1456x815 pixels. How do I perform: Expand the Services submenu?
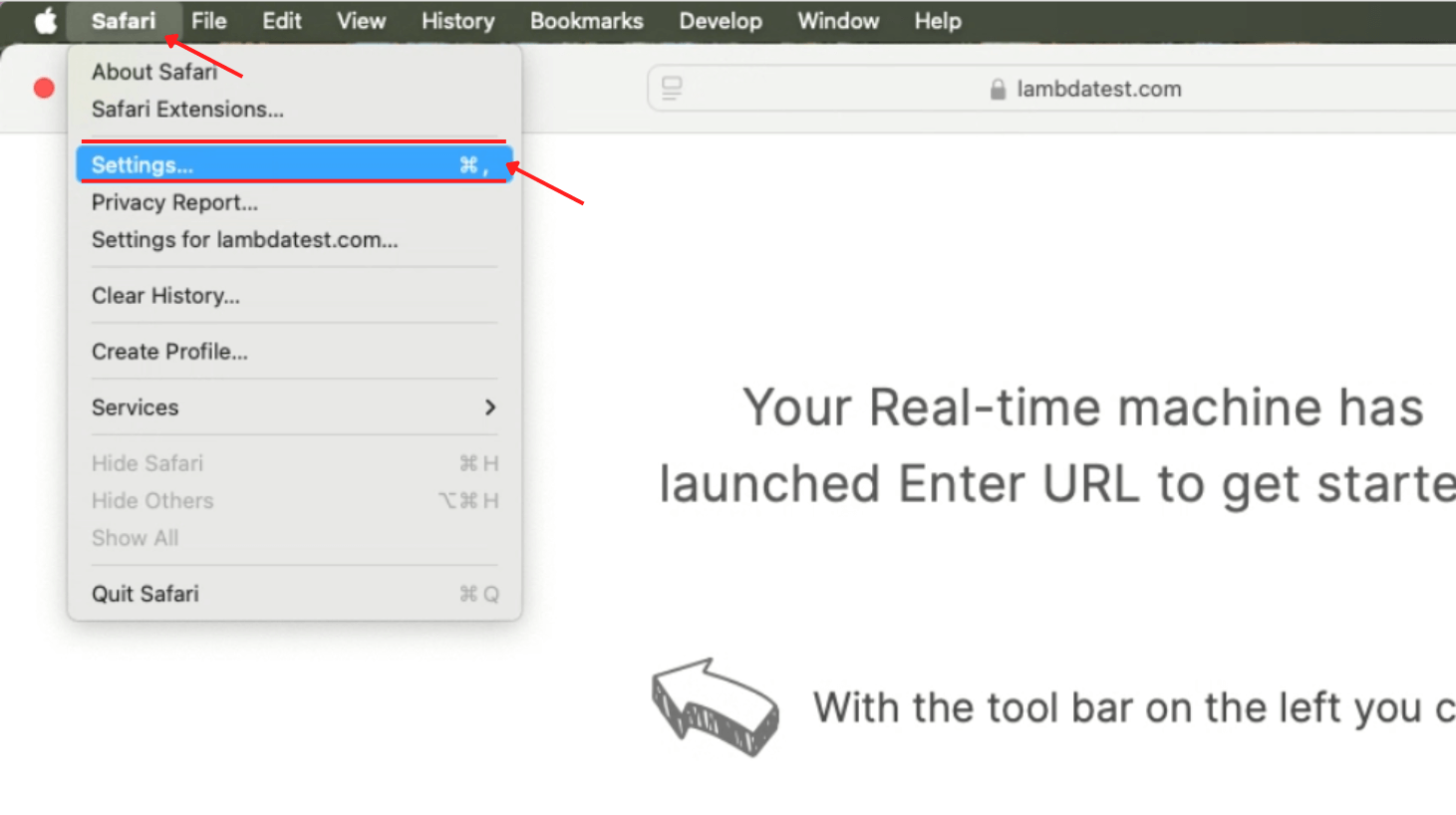point(294,407)
